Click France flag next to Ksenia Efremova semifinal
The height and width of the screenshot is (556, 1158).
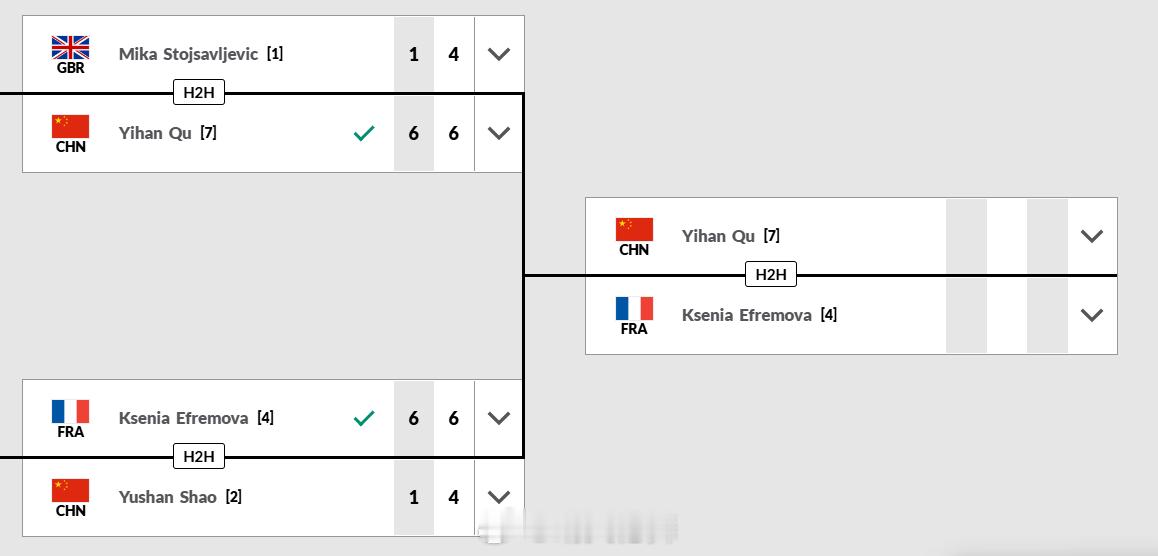pyautogui.click(x=70, y=411)
